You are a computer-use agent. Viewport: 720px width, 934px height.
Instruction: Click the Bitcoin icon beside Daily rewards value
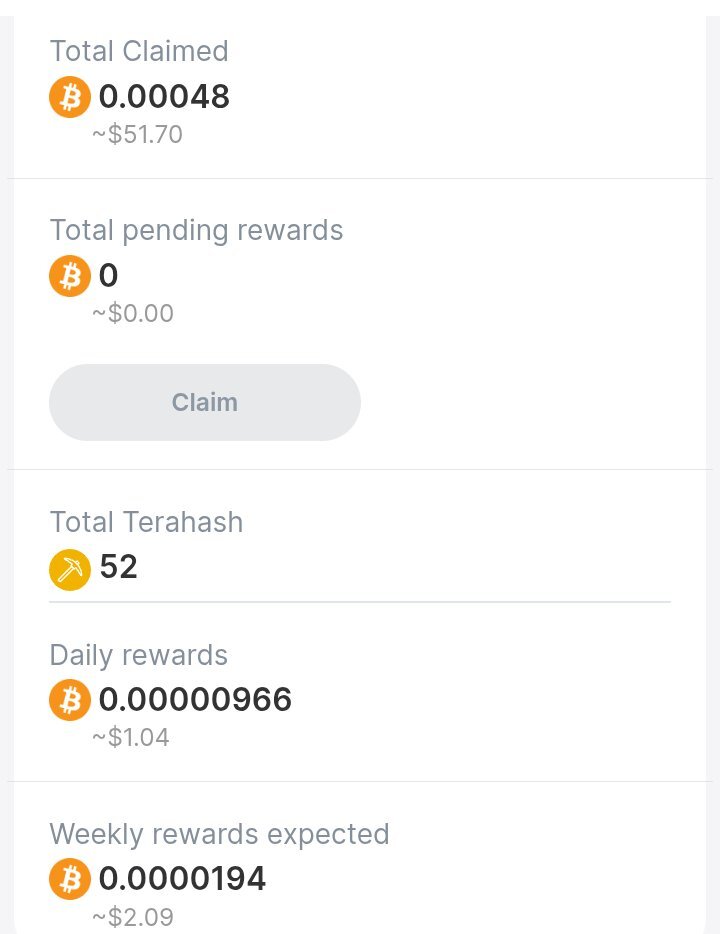(70, 700)
